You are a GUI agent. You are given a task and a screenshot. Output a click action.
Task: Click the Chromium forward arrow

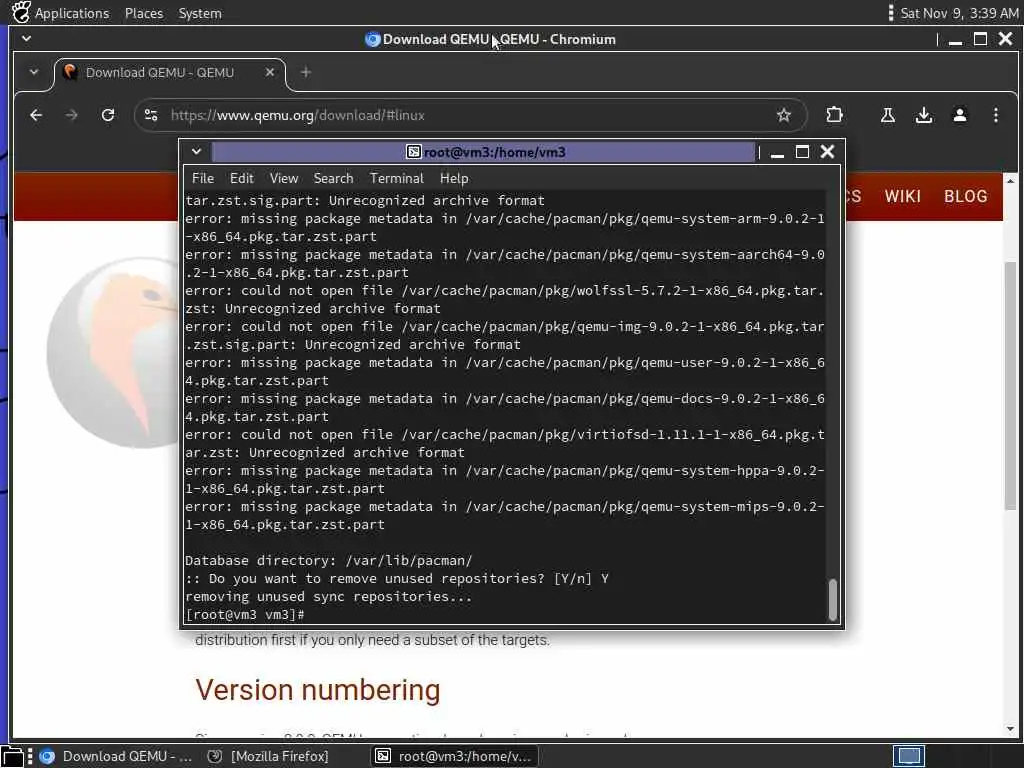pos(72,115)
